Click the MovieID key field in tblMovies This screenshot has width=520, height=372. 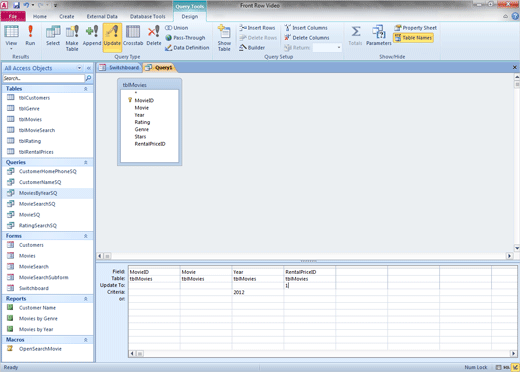point(144,100)
